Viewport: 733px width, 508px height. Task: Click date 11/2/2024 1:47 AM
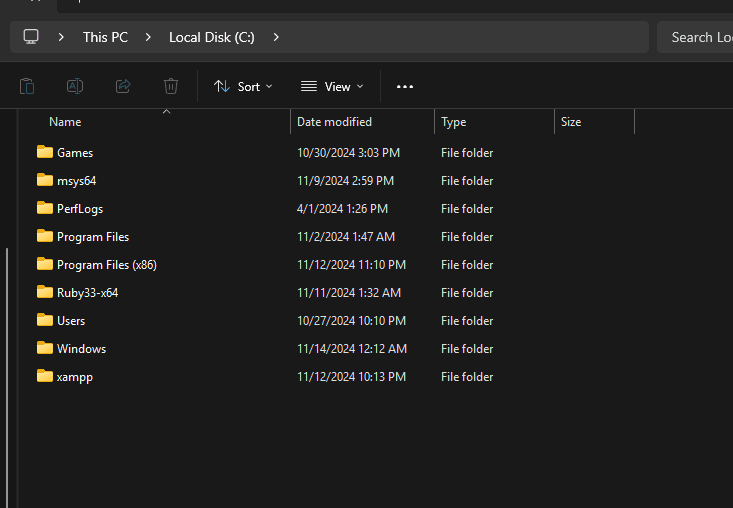346,237
